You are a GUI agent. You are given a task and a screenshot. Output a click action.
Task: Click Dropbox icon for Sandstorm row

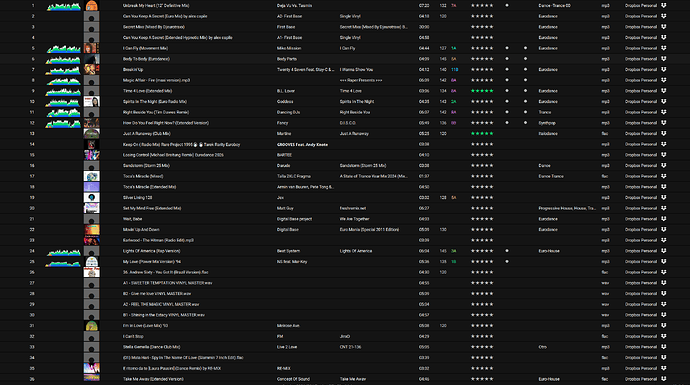pyautogui.click(x=664, y=166)
